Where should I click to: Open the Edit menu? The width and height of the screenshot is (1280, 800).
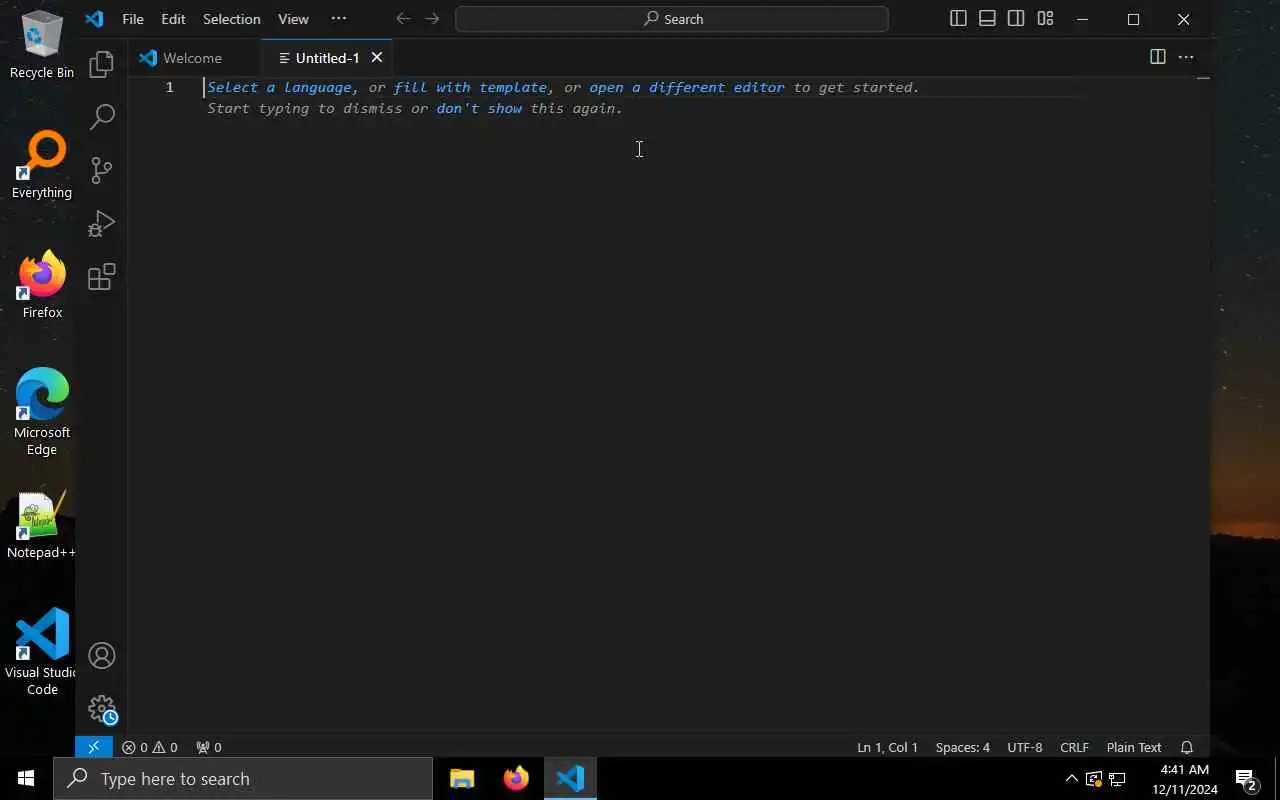(173, 18)
